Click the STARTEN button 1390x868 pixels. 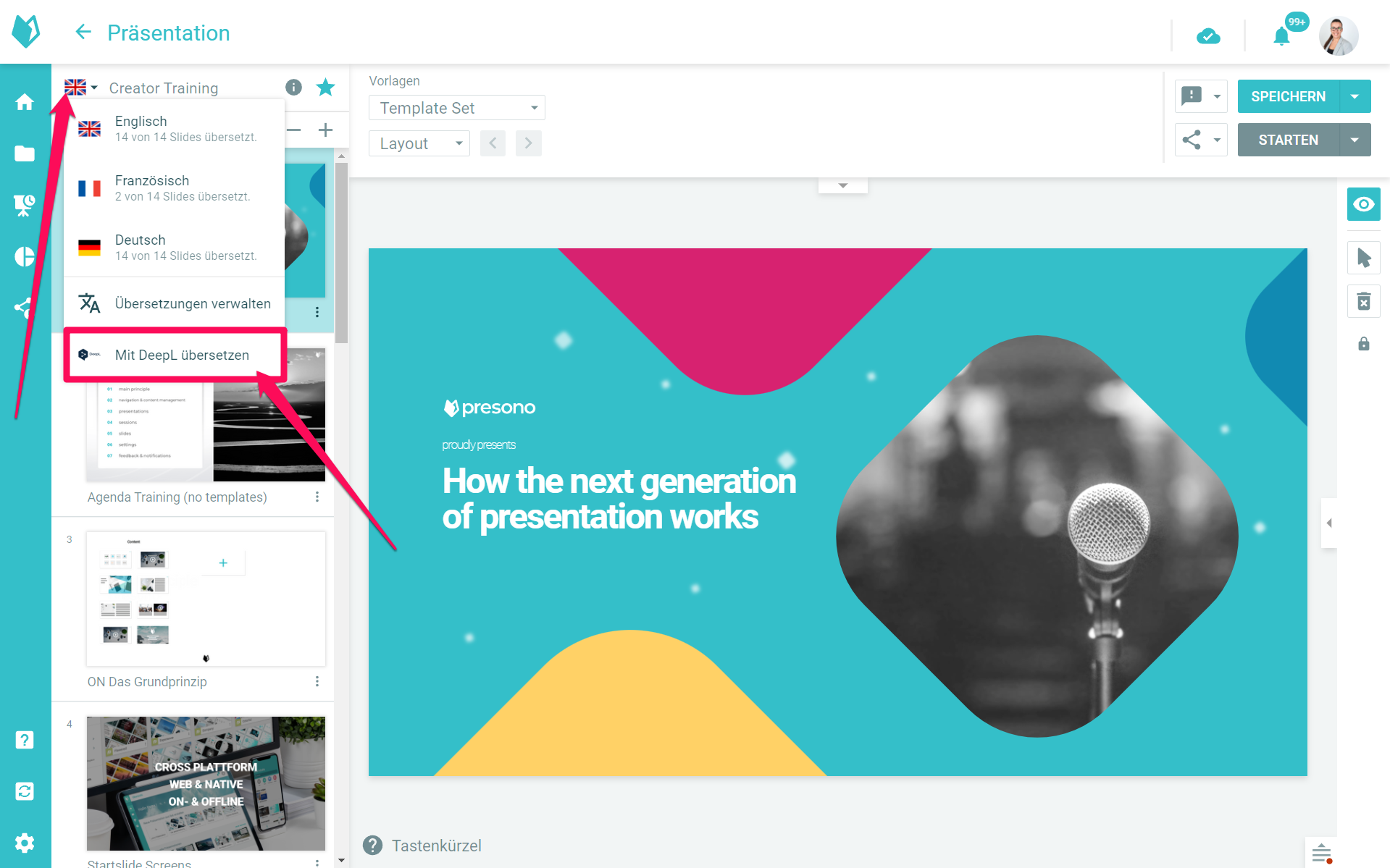click(x=1289, y=140)
